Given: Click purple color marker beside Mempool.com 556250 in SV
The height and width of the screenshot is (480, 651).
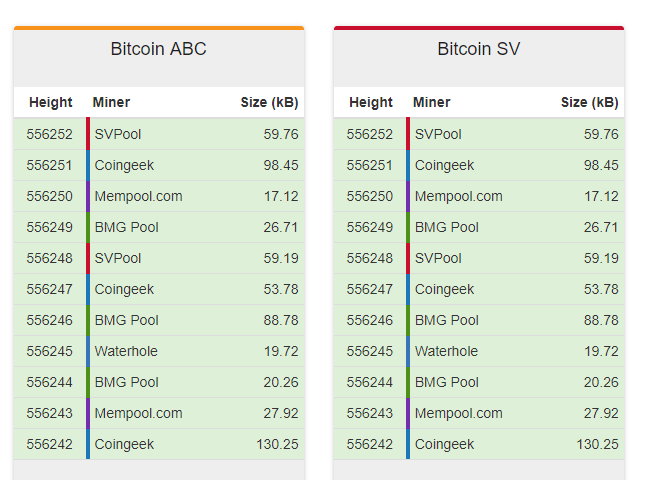Looking at the screenshot, I should click(408, 196).
